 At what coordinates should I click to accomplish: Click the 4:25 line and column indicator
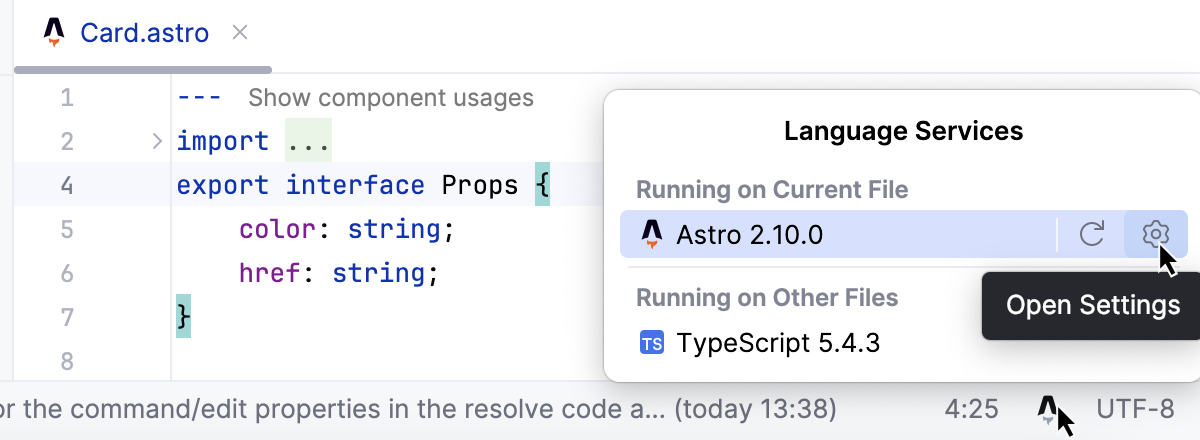(971, 408)
